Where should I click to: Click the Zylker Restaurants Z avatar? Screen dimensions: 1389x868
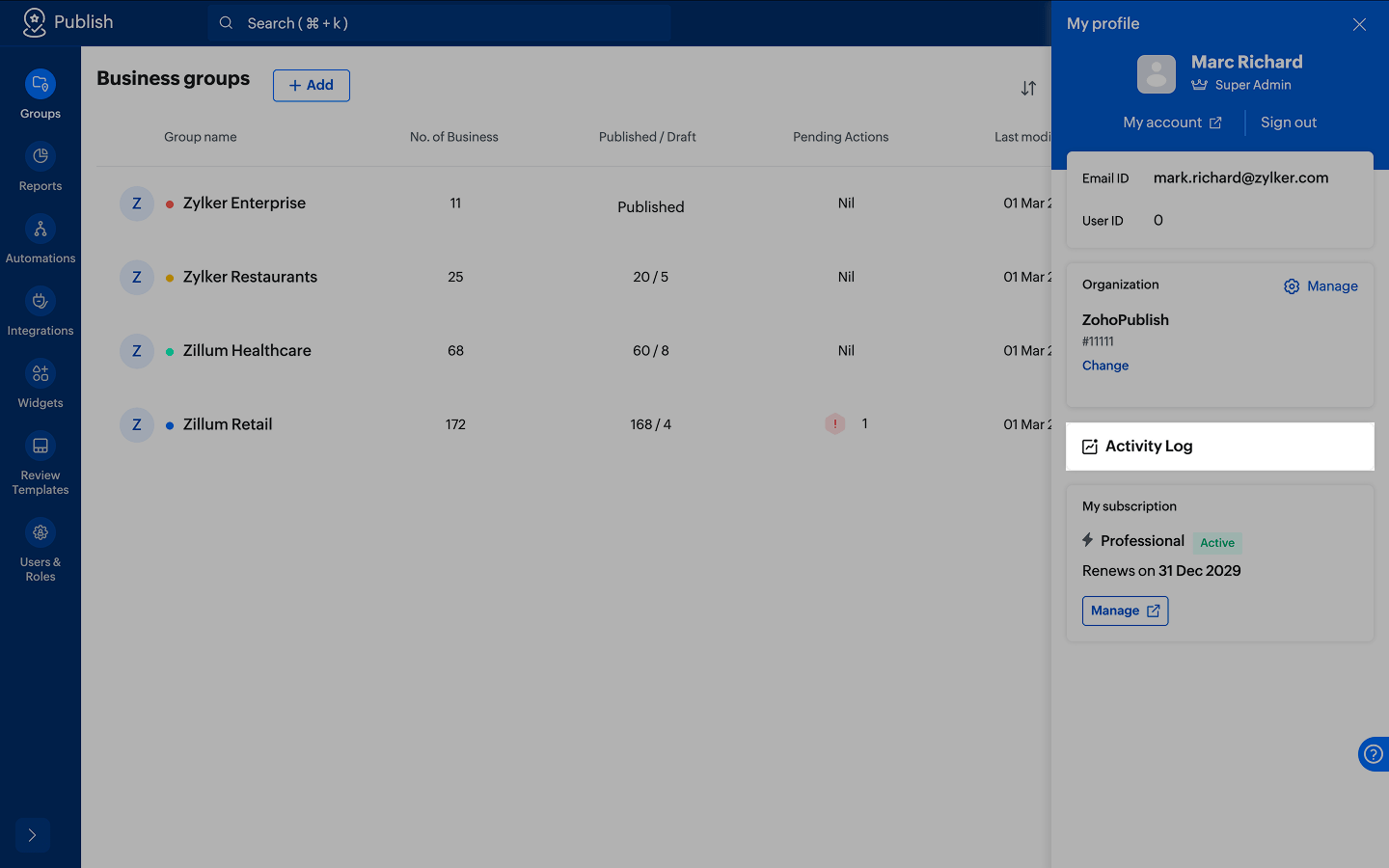click(x=137, y=277)
